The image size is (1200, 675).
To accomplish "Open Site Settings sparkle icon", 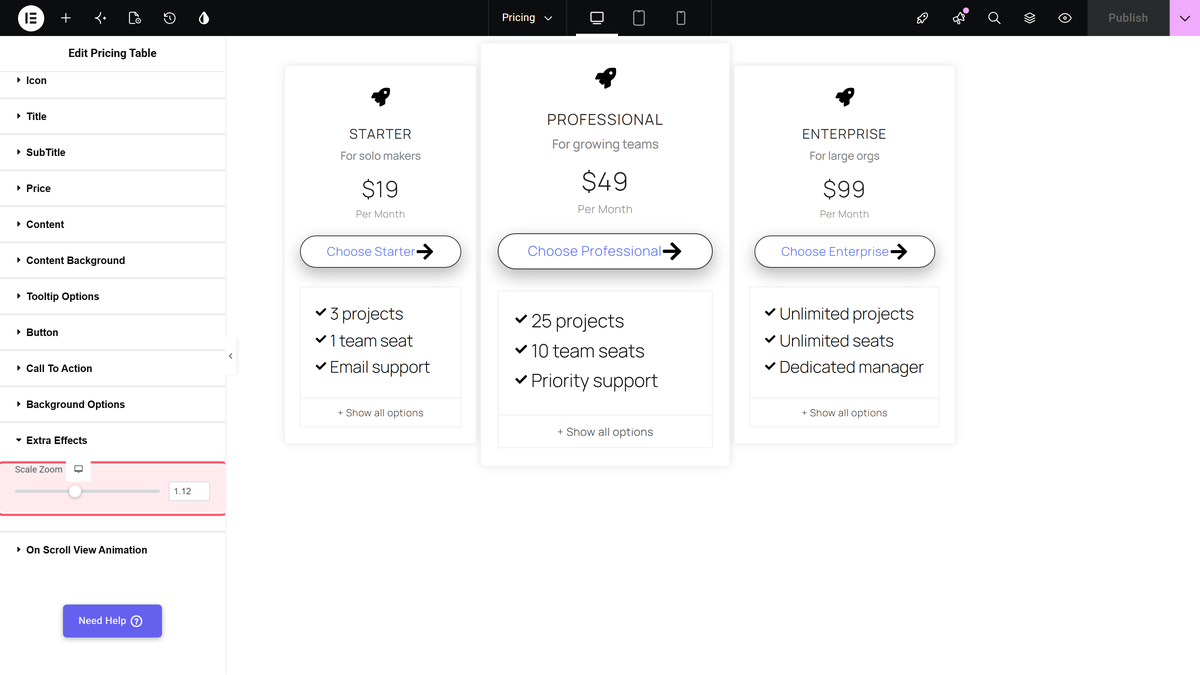I will (x=100, y=18).
